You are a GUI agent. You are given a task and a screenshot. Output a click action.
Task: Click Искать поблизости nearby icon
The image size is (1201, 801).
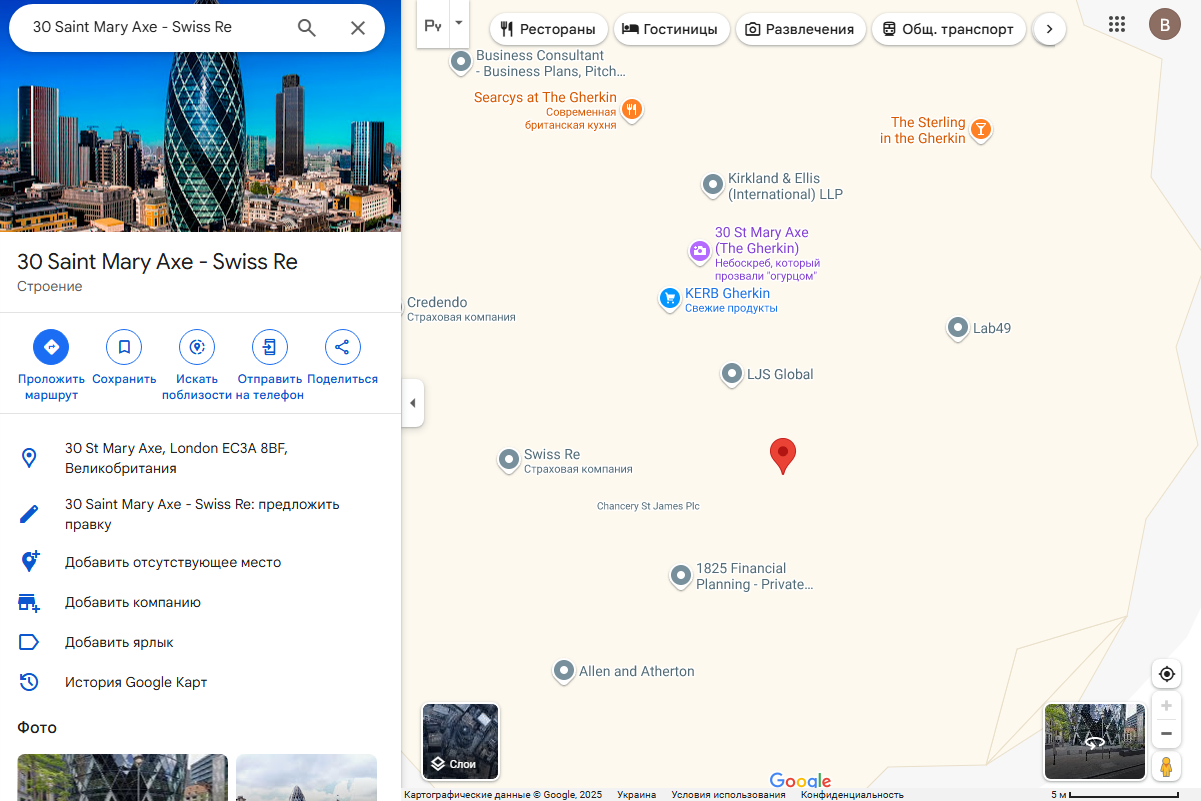(x=197, y=347)
